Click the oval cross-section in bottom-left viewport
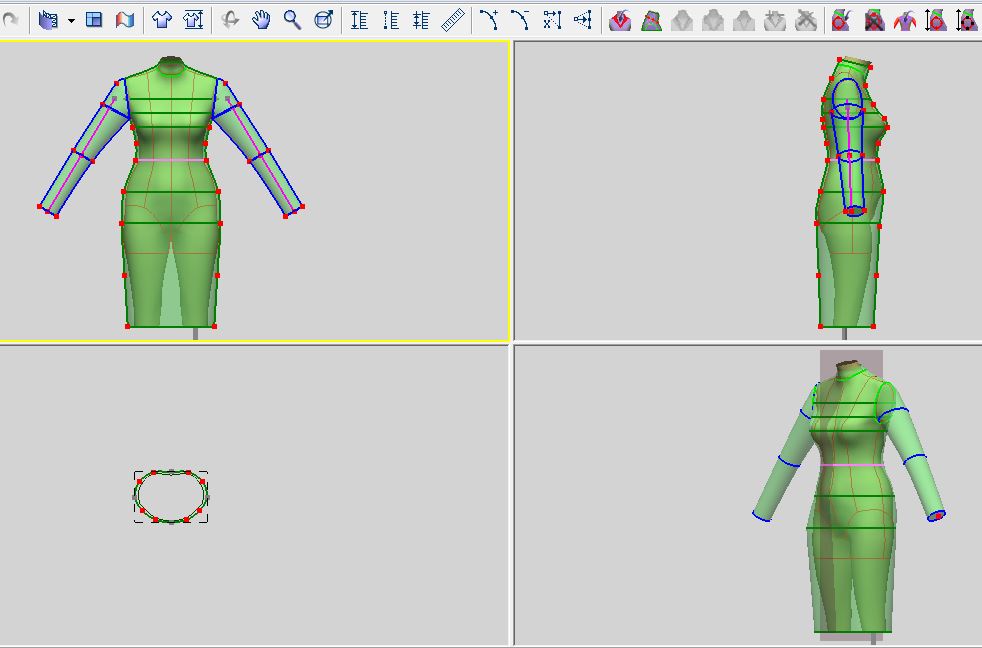This screenshot has height=648, width=982. [x=171, y=496]
